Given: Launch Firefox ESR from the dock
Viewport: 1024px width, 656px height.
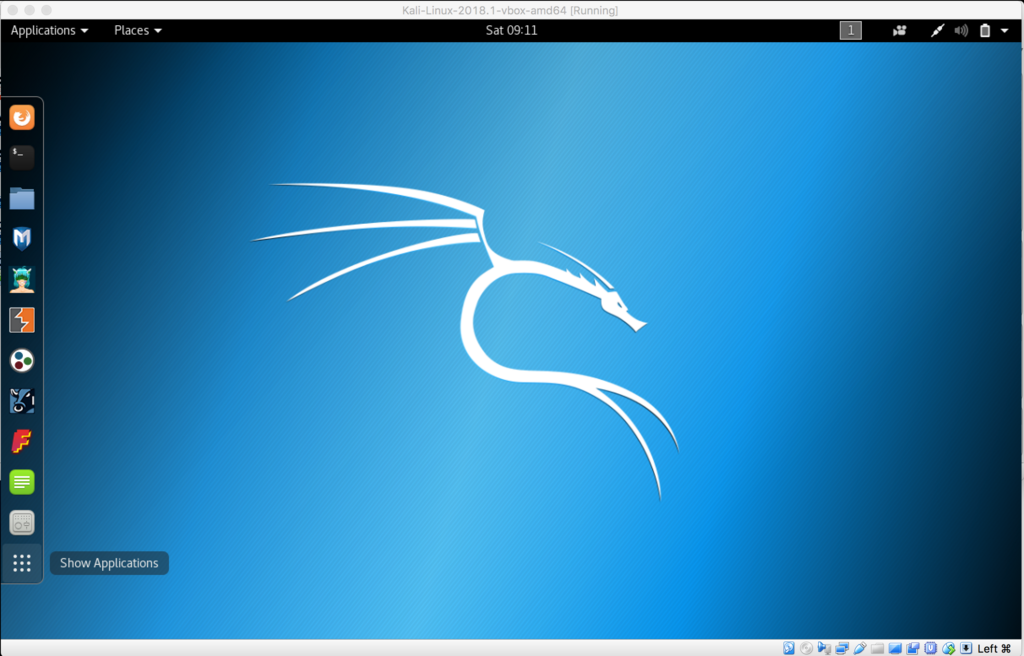Looking at the screenshot, I should pyautogui.click(x=22, y=118).
